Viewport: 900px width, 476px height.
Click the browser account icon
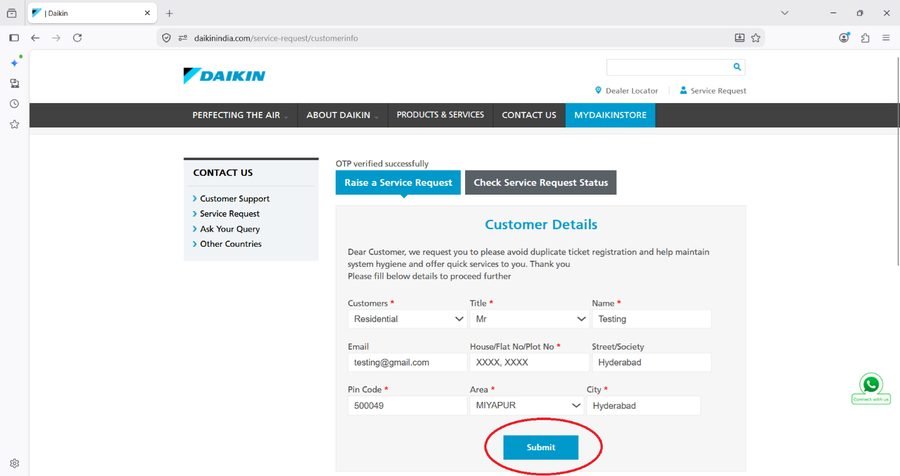pos(844,38)
